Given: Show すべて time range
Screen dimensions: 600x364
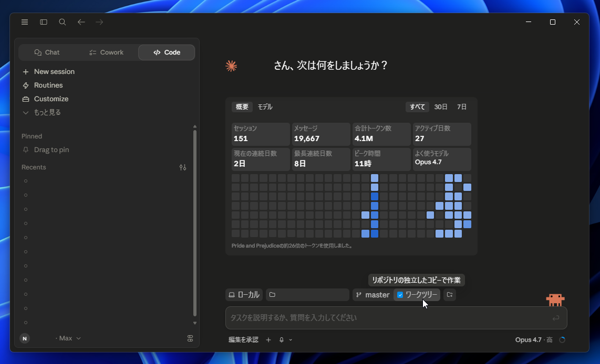Looking at the screenshot, I should (x=417, y=107).
